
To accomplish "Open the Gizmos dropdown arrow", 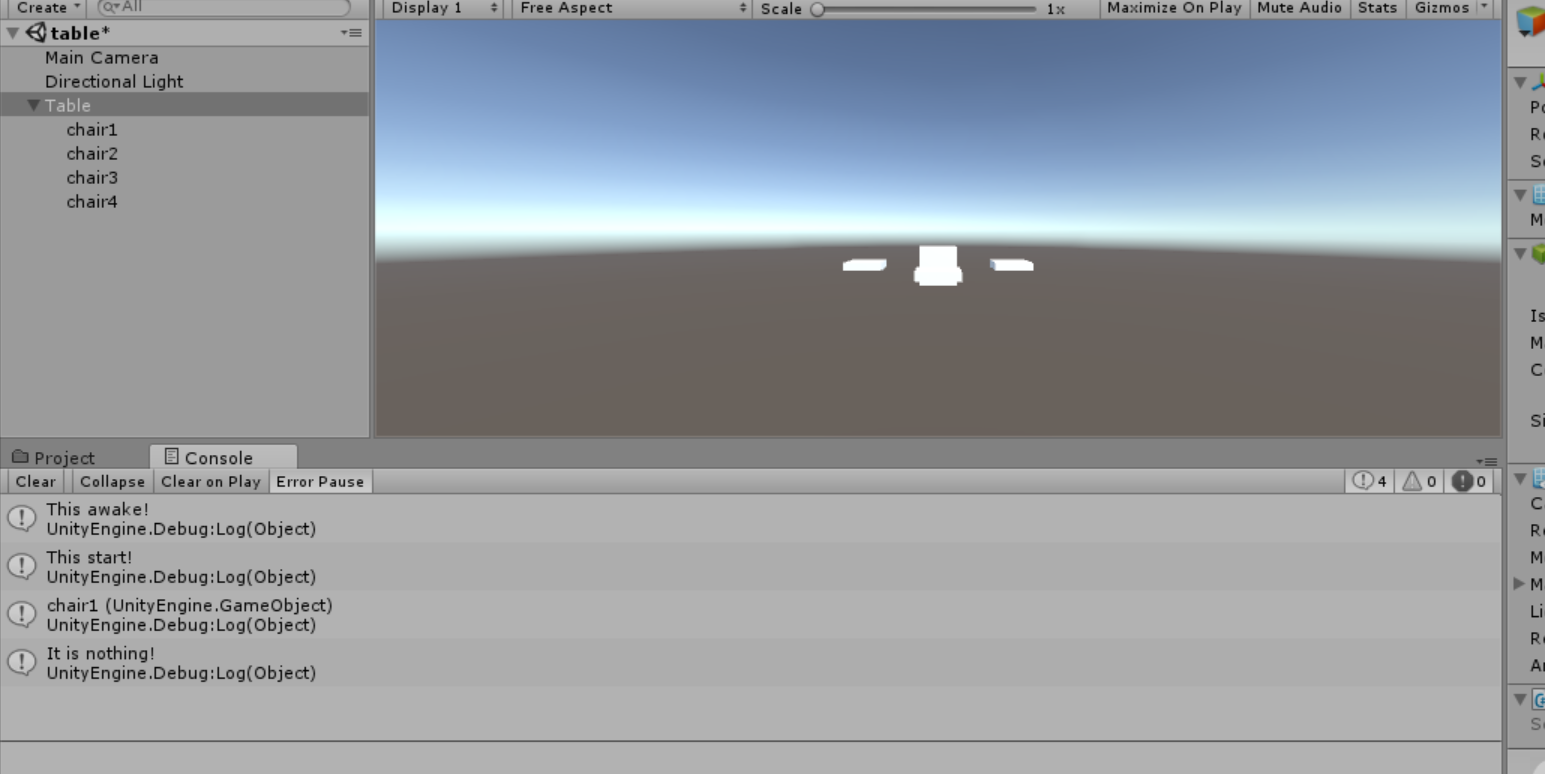I will 1484,8.
